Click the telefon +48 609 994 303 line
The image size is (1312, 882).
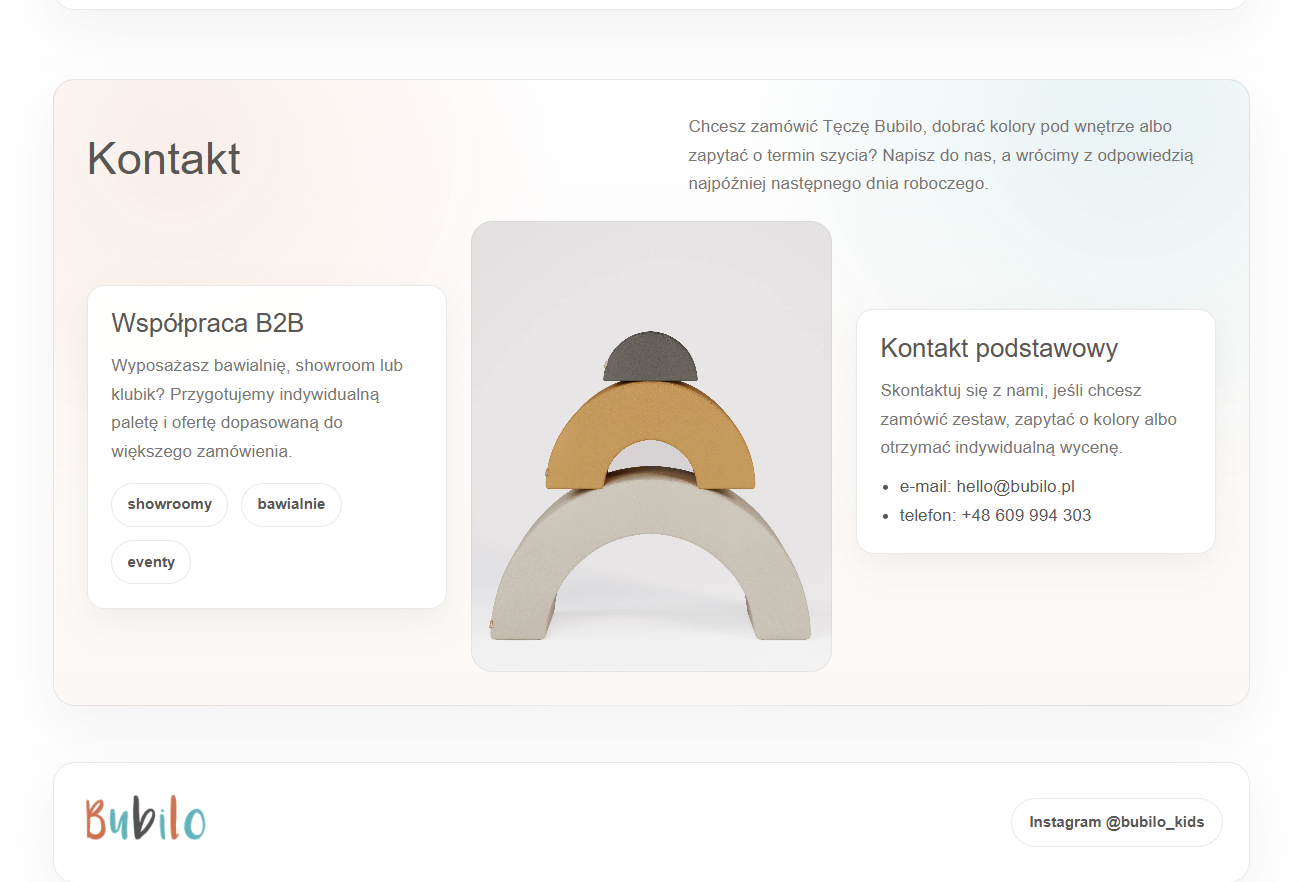(995, 516)
